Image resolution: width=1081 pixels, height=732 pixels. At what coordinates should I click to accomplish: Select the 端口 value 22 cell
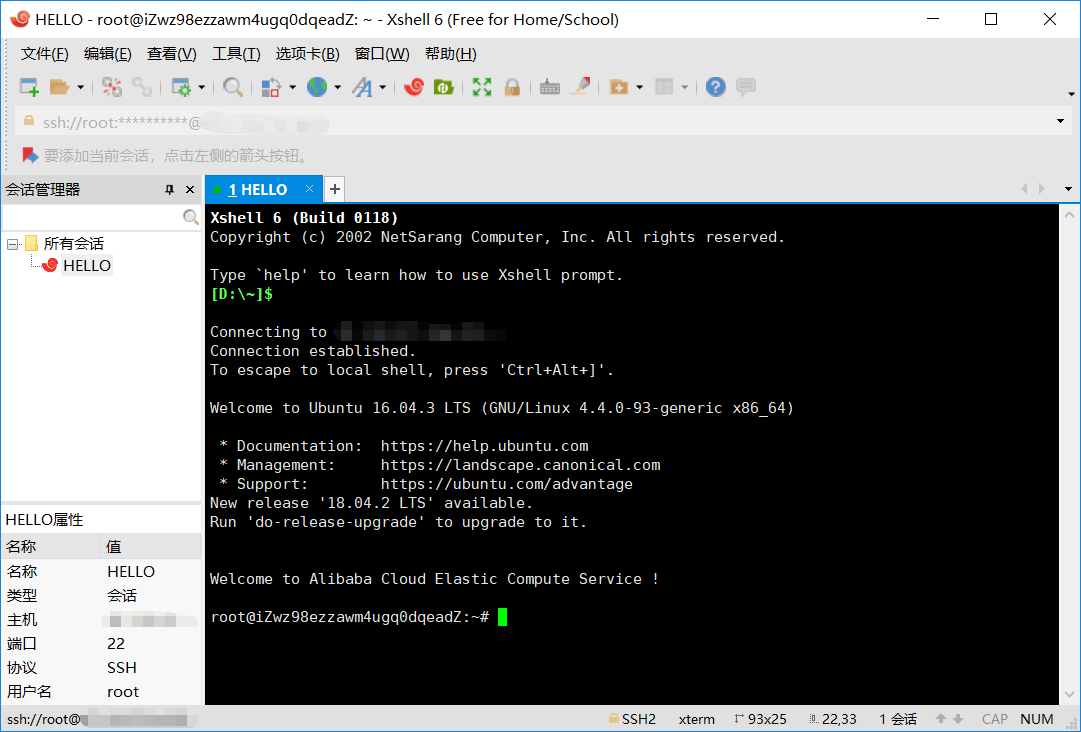click(151, 644)
